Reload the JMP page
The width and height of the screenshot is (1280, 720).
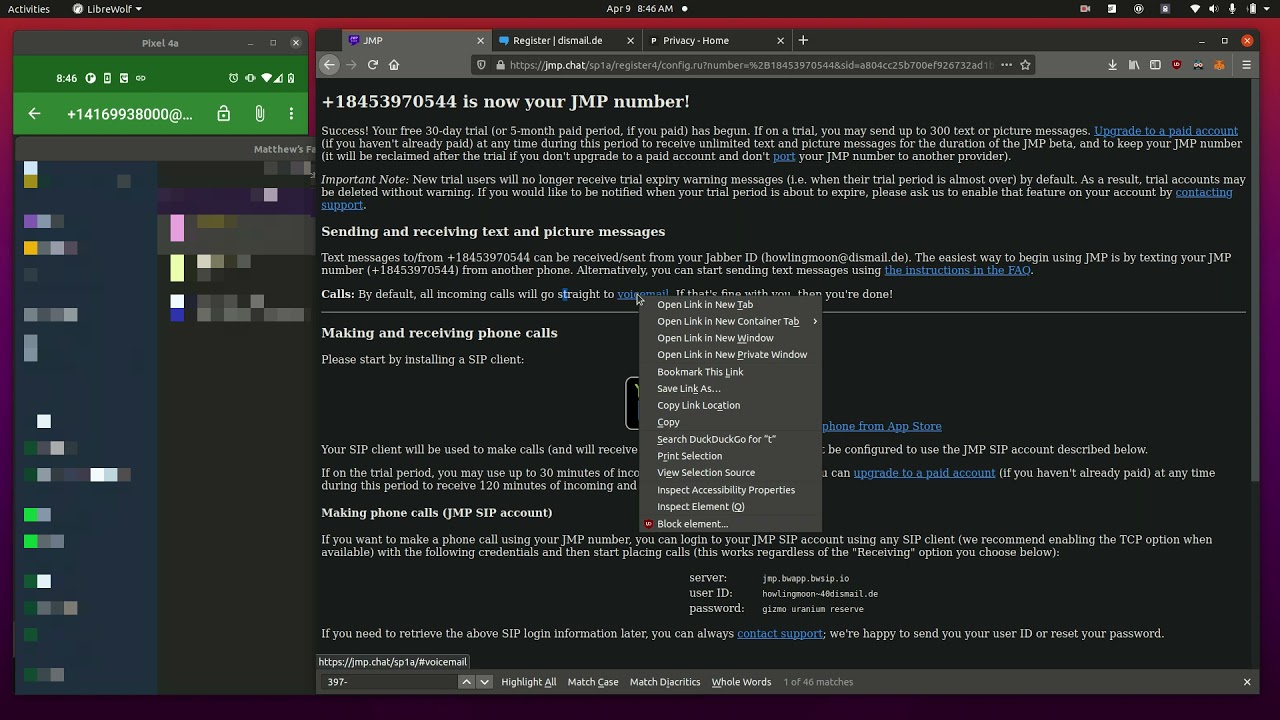(x=373, y=64)
